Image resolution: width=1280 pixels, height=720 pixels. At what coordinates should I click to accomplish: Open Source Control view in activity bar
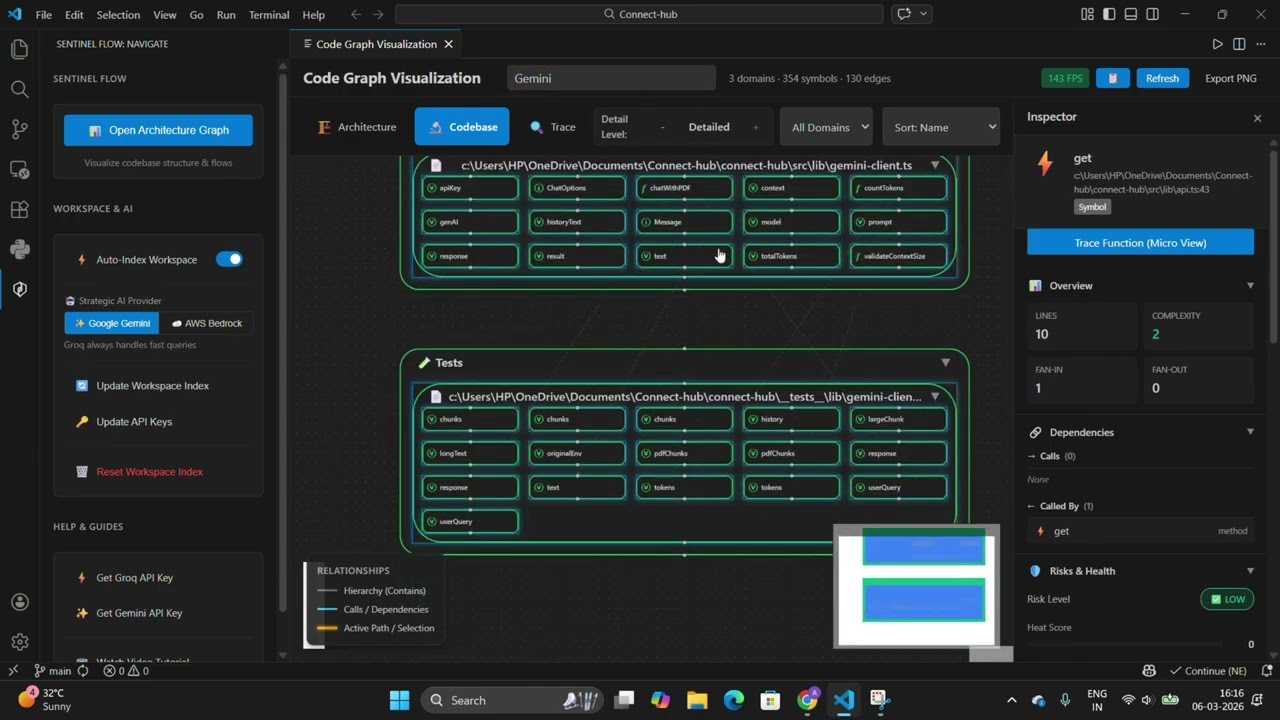(19, 129)
